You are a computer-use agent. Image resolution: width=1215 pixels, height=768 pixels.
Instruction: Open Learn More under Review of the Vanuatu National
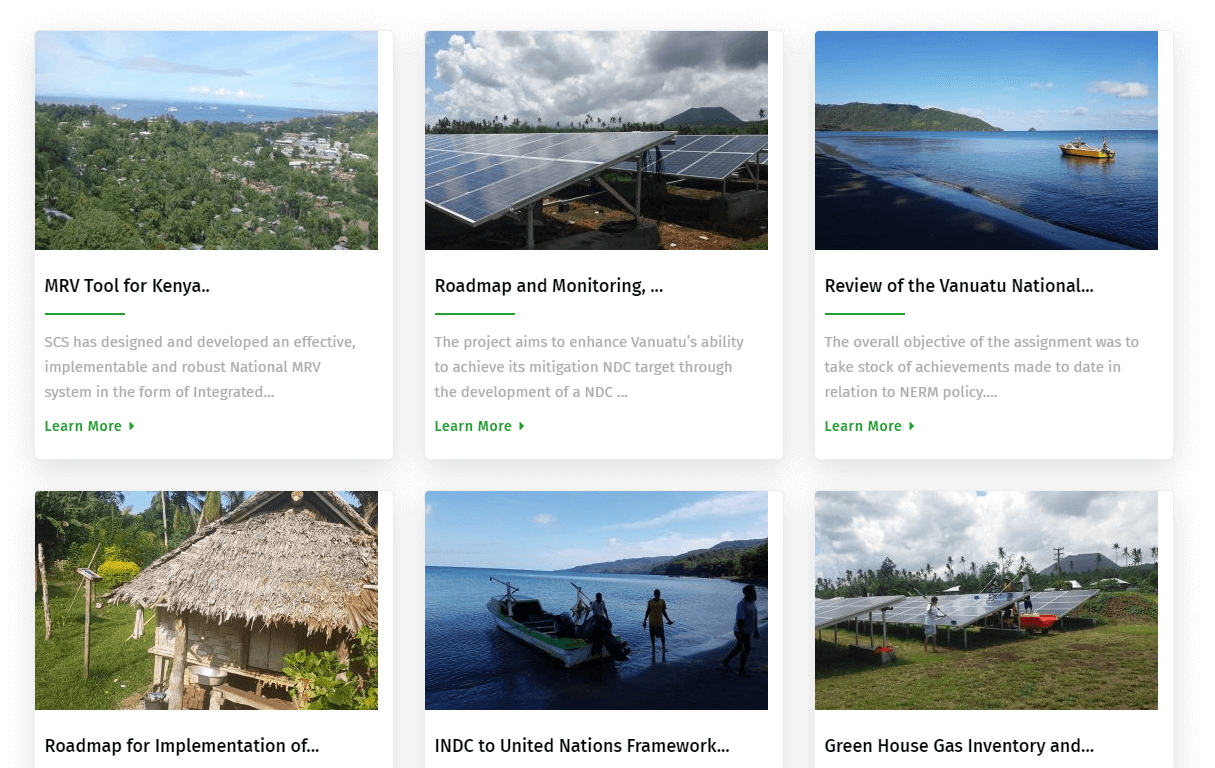[x=863, y=426]
